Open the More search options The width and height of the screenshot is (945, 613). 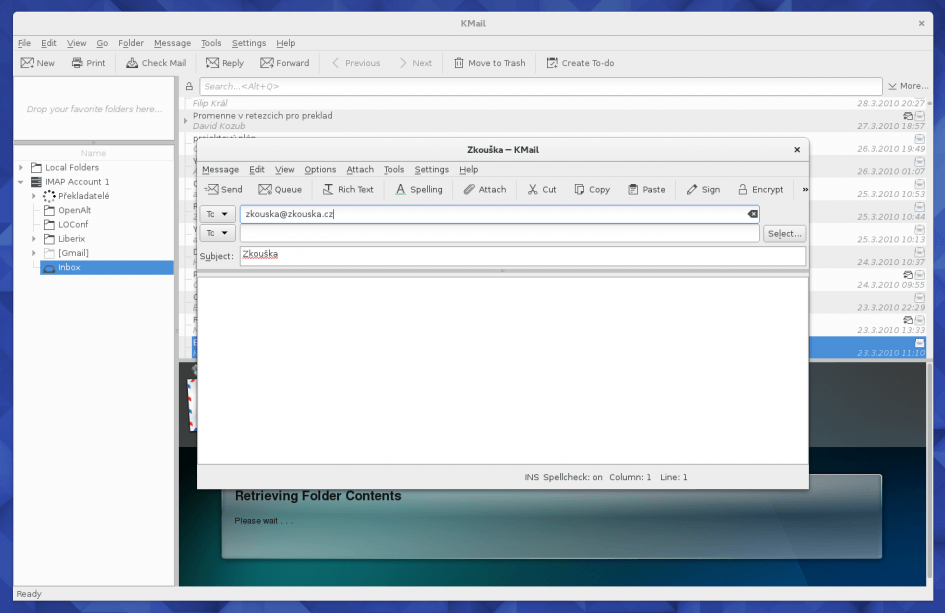(x=908, y=86)
